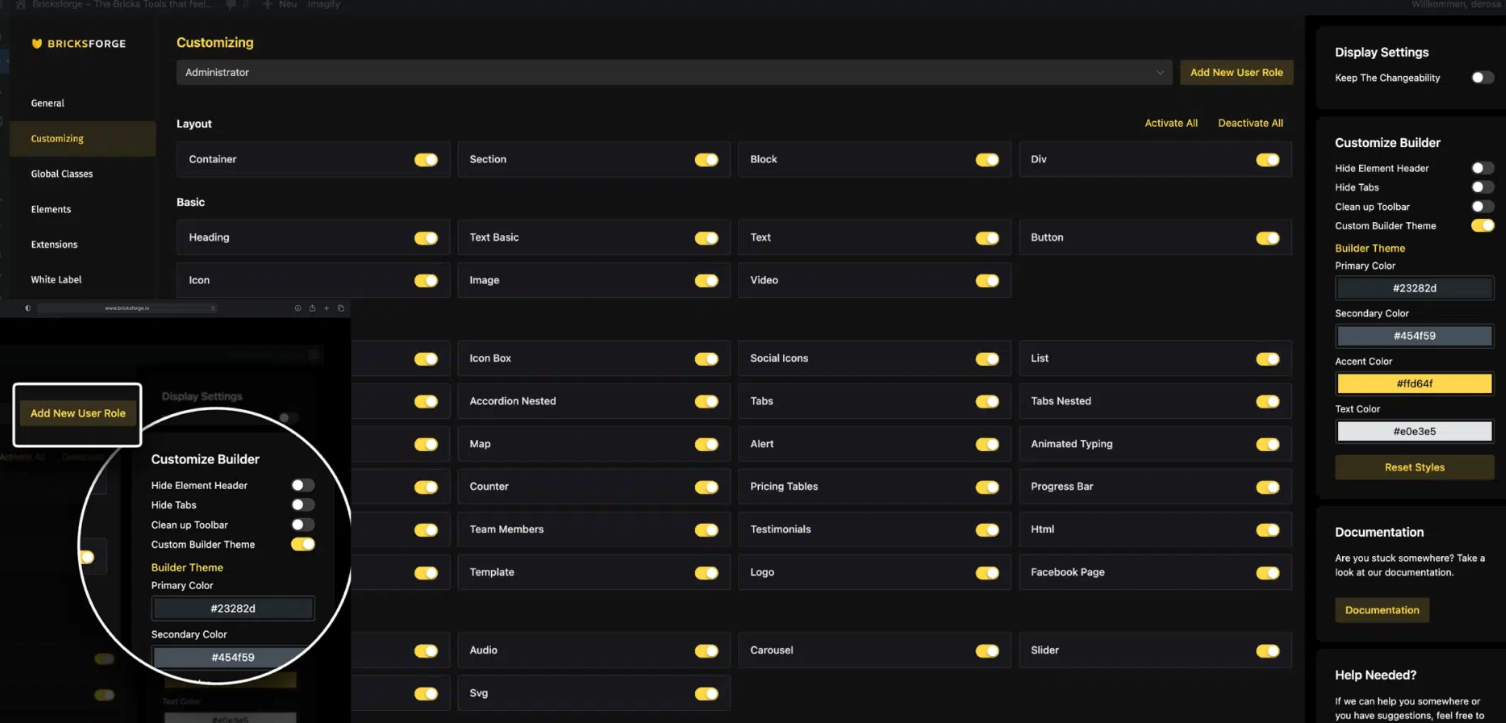Click the share icon in the browser mockup
The height and width of the screenshot is (723, 1506).
(x=314, y=309)
